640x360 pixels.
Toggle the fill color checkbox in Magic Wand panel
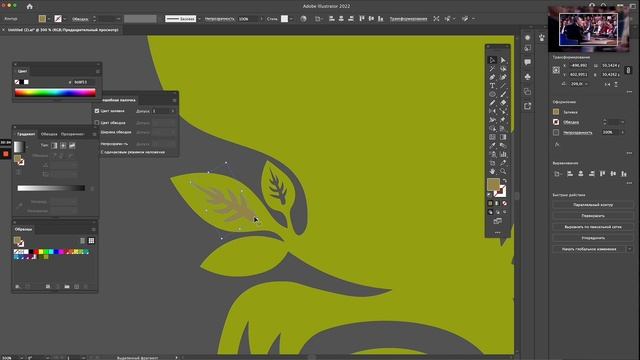(97, 111)
